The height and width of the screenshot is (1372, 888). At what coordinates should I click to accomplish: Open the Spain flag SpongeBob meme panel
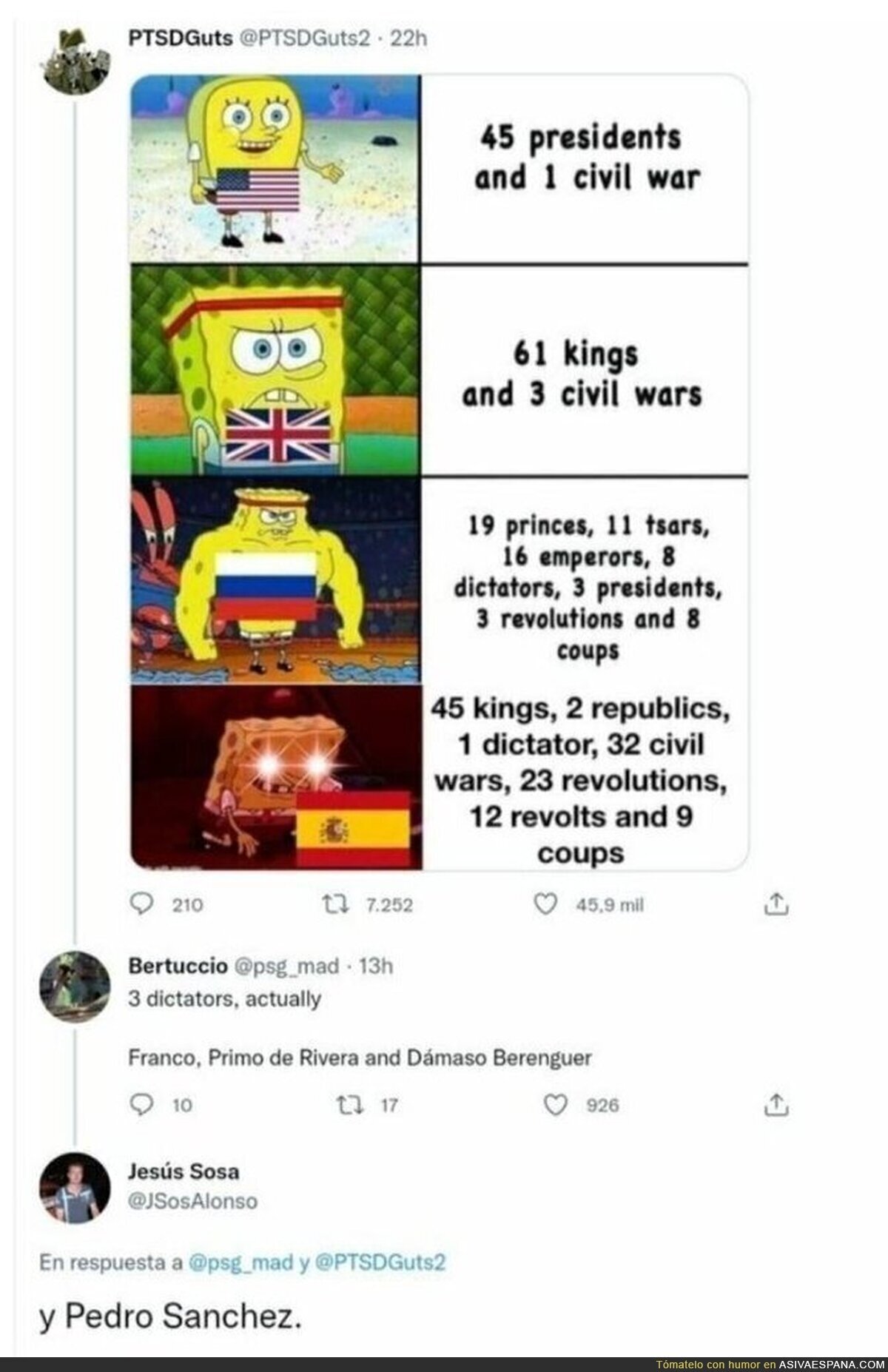point(275,776)
